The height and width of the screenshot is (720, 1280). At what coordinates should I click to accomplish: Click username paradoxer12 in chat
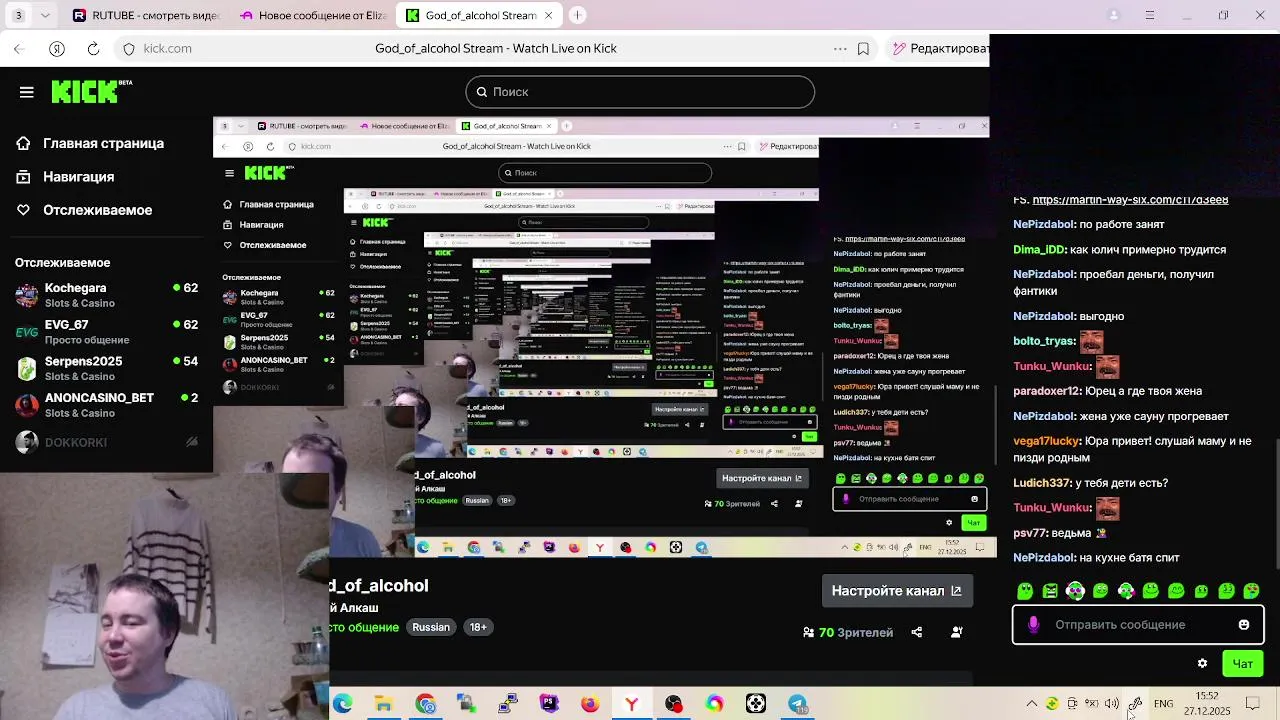[1046, 391]
